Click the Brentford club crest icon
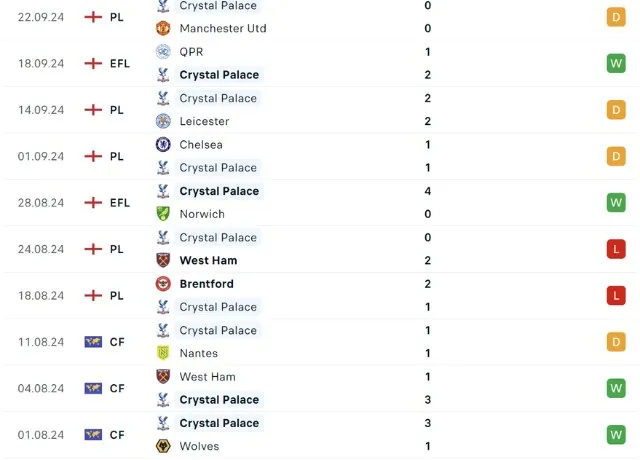This screenshot has height=460, width=640. pos(163,284)
